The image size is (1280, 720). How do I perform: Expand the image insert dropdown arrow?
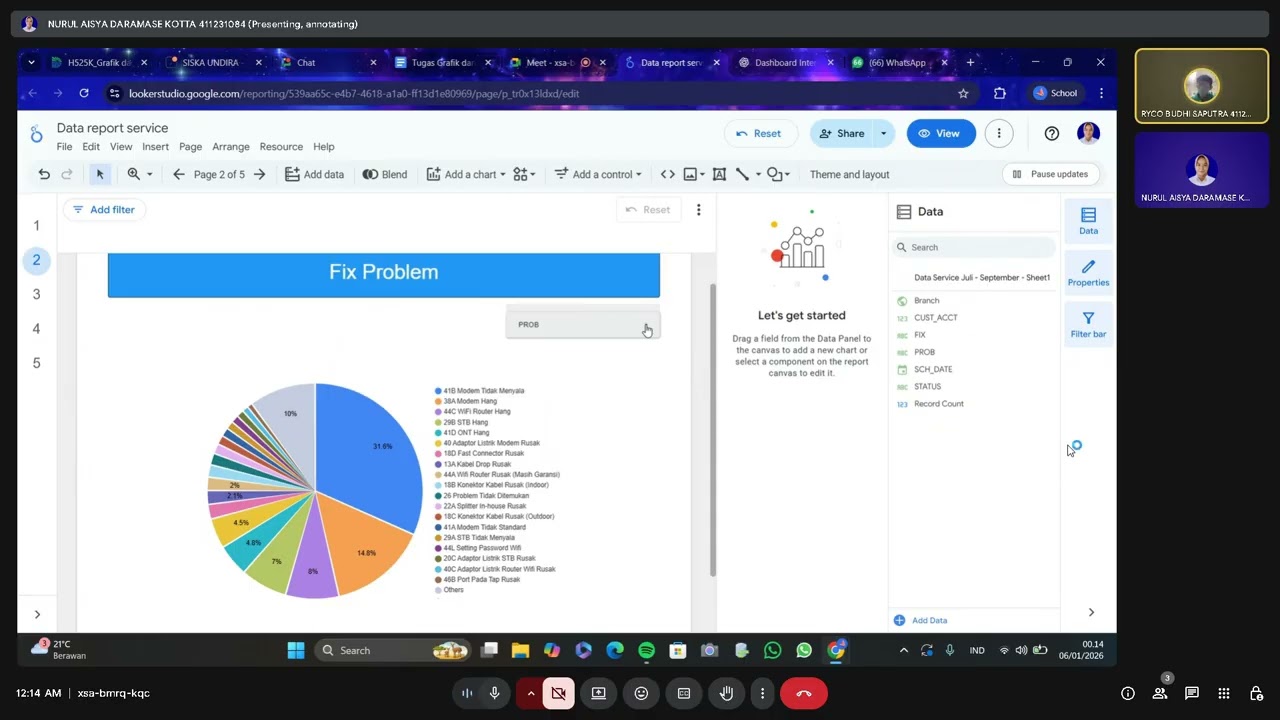pos(702,174)
